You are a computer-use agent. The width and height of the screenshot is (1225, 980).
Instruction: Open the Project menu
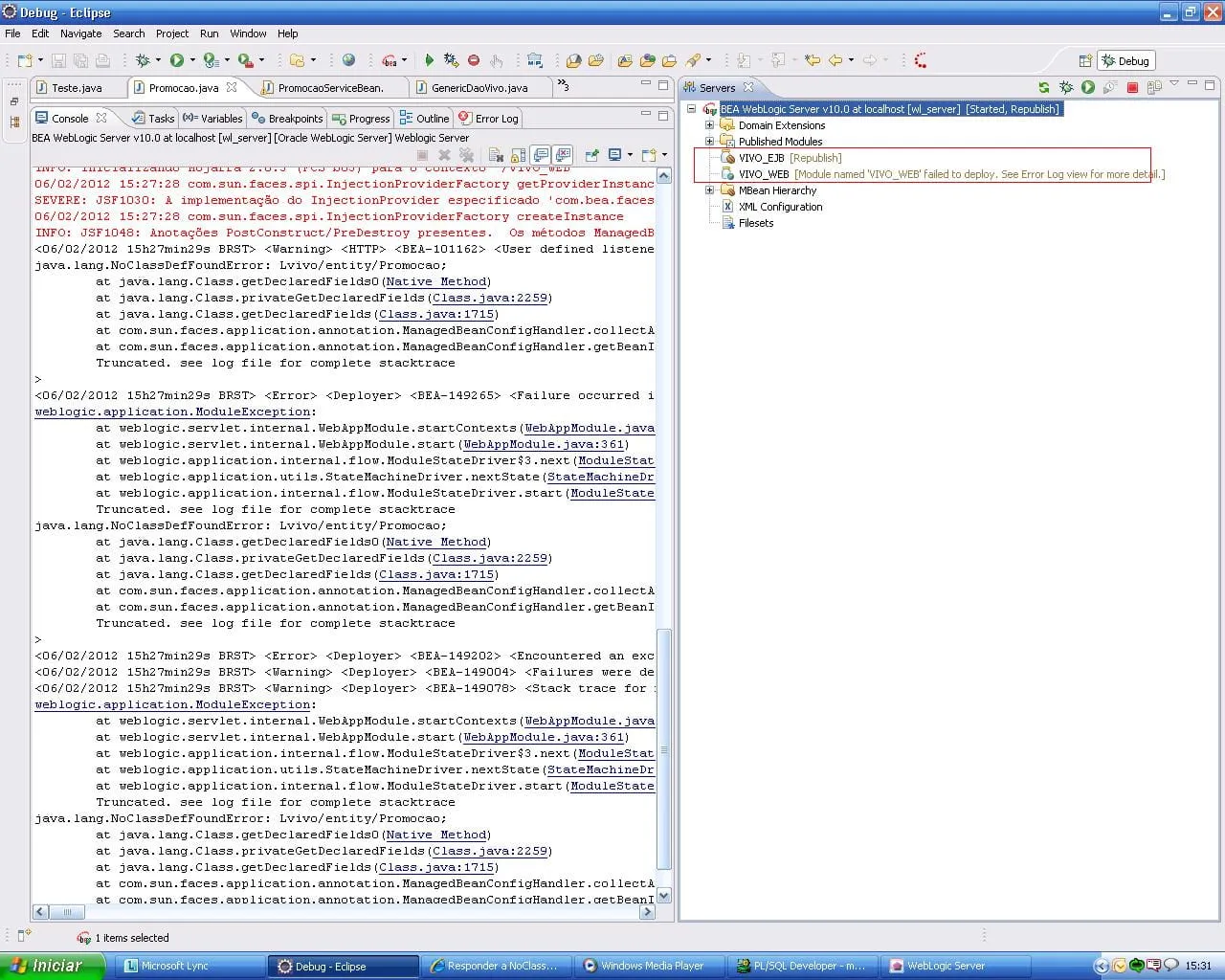click(x=172, y=33)
